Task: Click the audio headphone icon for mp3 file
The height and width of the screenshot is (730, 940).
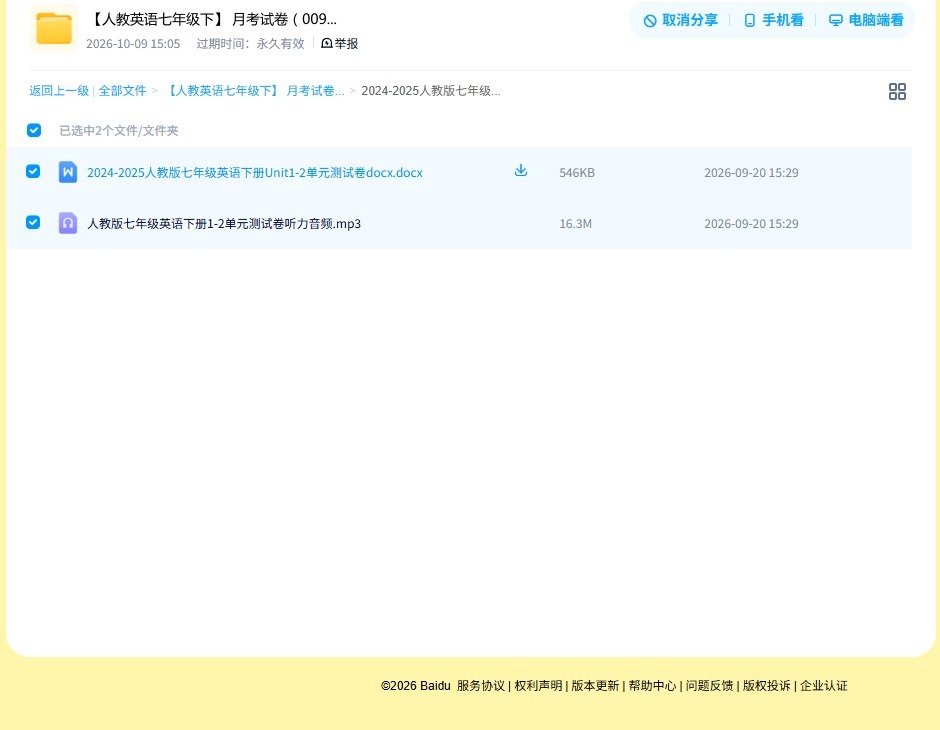Action: pos(68,224)
